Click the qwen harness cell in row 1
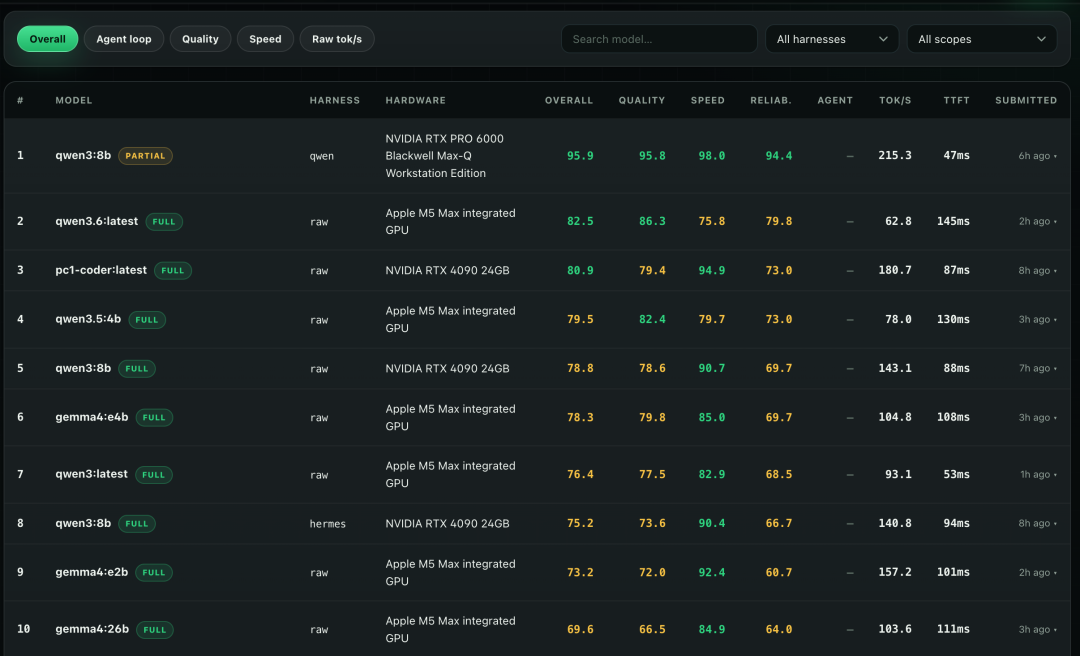 tap(322, 156)
